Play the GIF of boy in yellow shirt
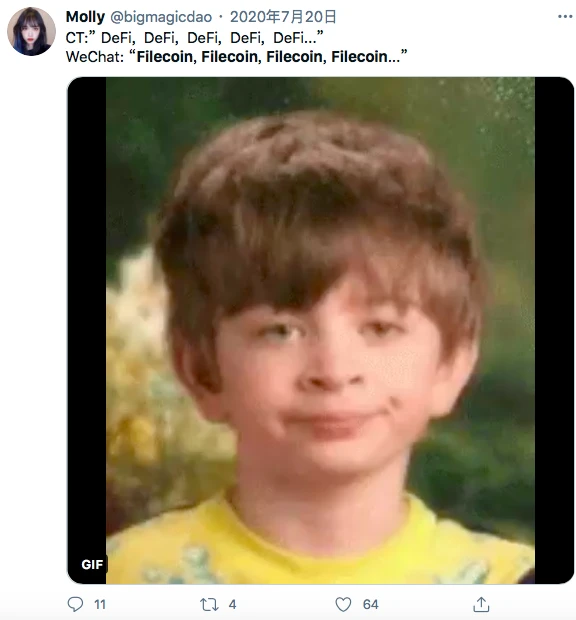 tap(320, 330)
